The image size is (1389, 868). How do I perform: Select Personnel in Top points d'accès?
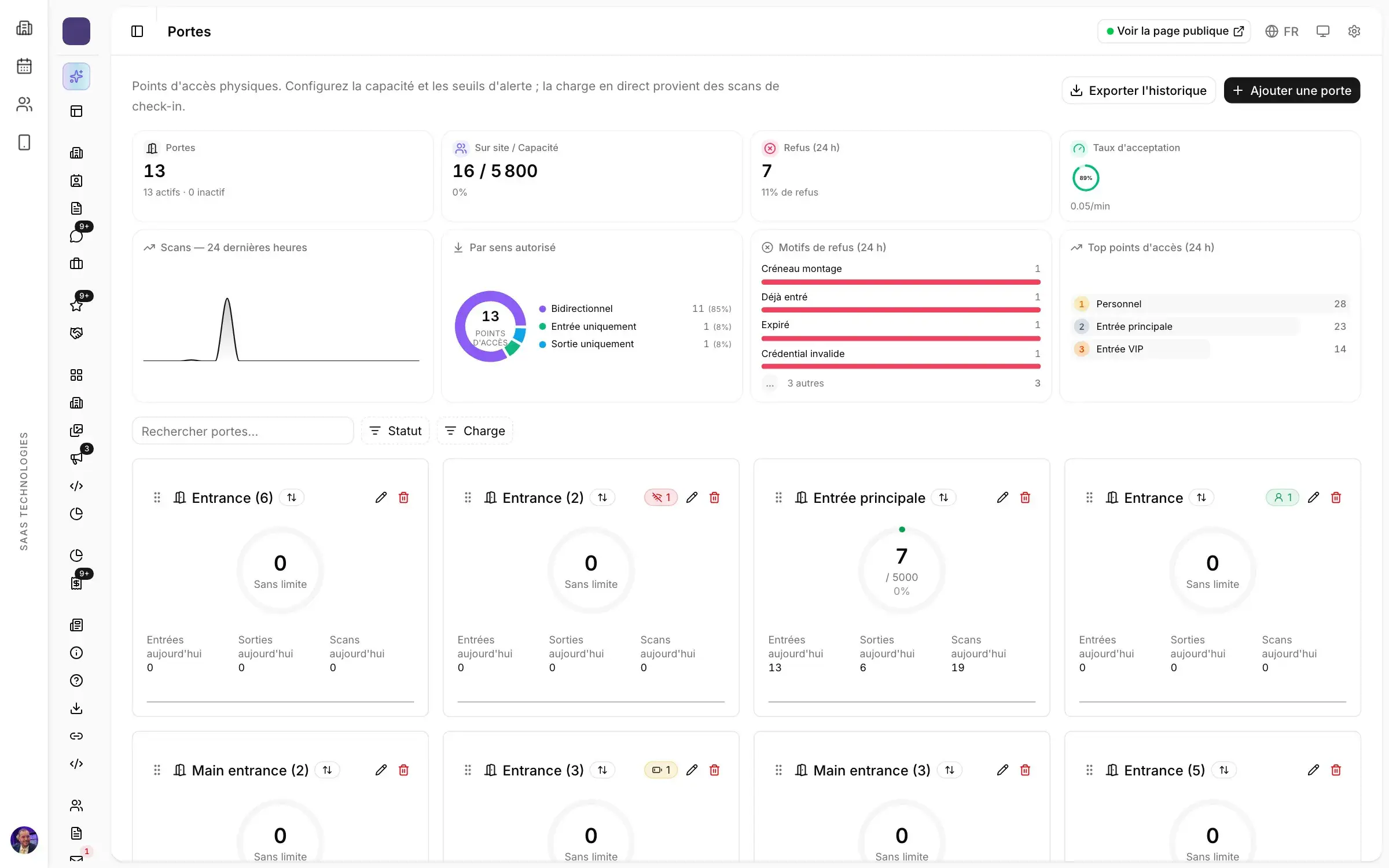click(x=1210, y=304)
